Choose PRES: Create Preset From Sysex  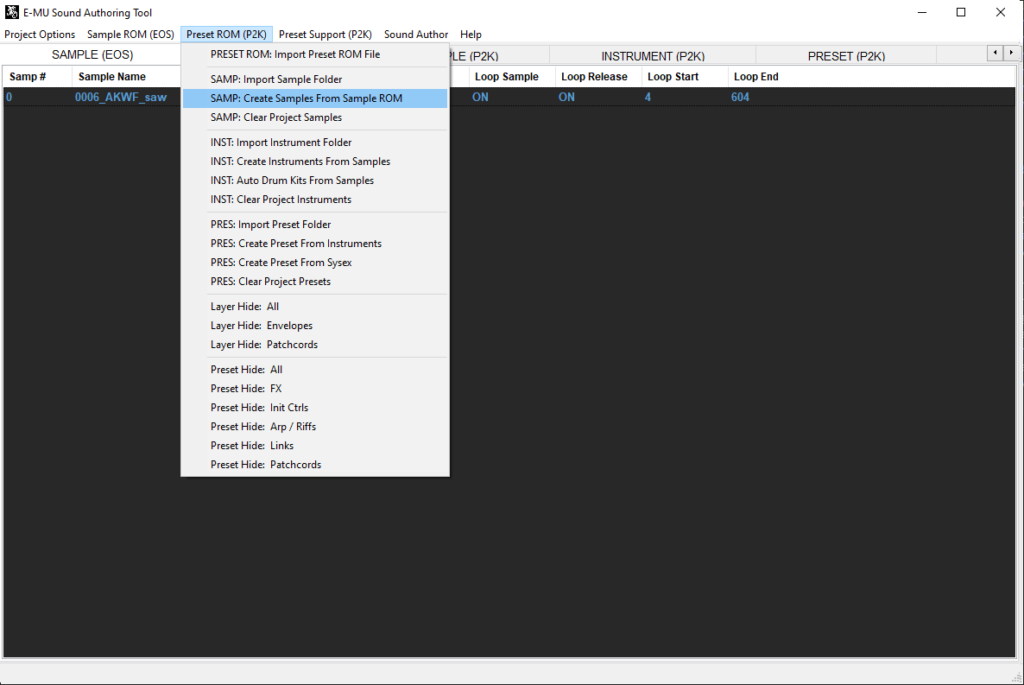(x=315, y=263)
